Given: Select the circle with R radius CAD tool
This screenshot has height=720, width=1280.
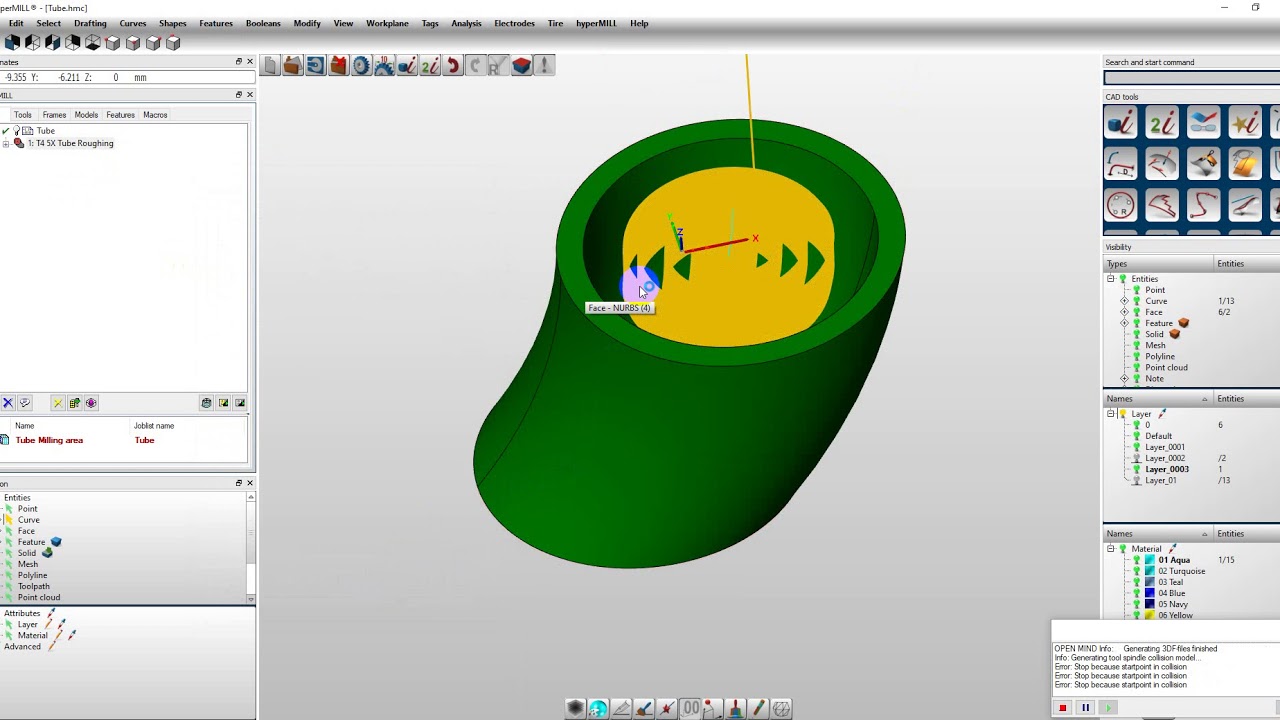Looking at the screenshot, I should pyautogui.click(x=1121, y=205).
